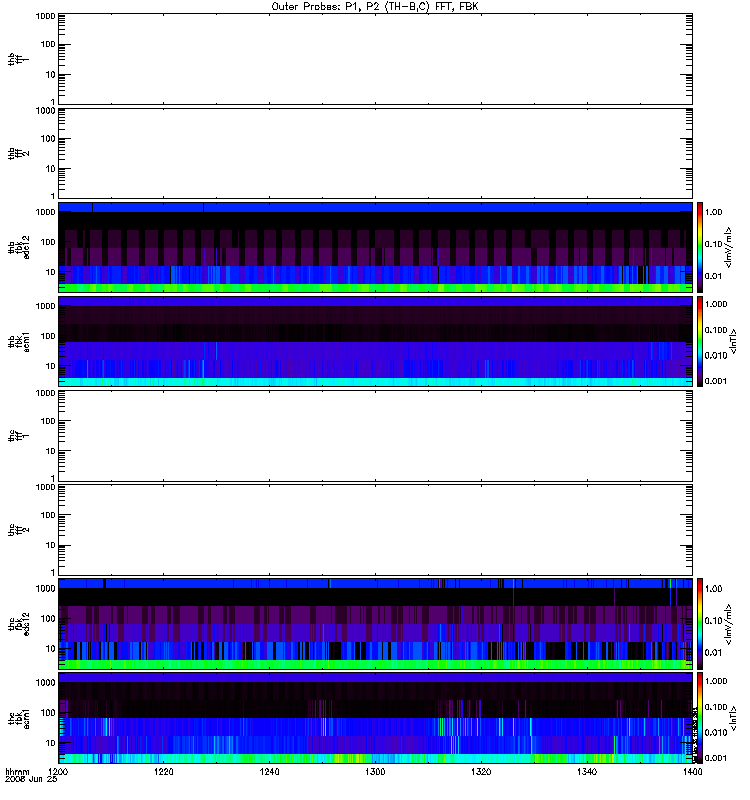Click the <|mV/m|> unit label beside thb edc12 color bar
This screenshot has height=800, width=750.
tap(728, 247)
